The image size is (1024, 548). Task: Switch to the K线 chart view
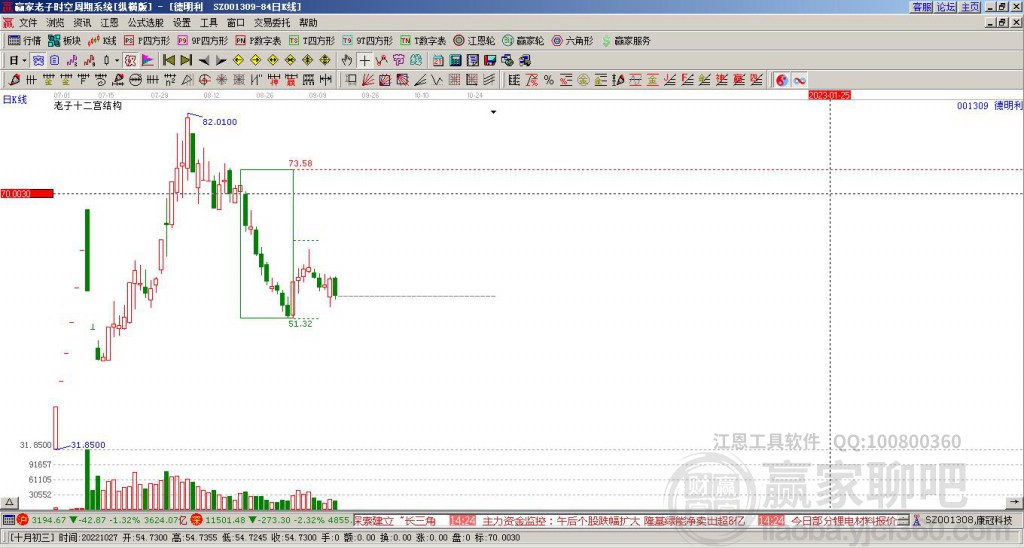tap(103, 40)
